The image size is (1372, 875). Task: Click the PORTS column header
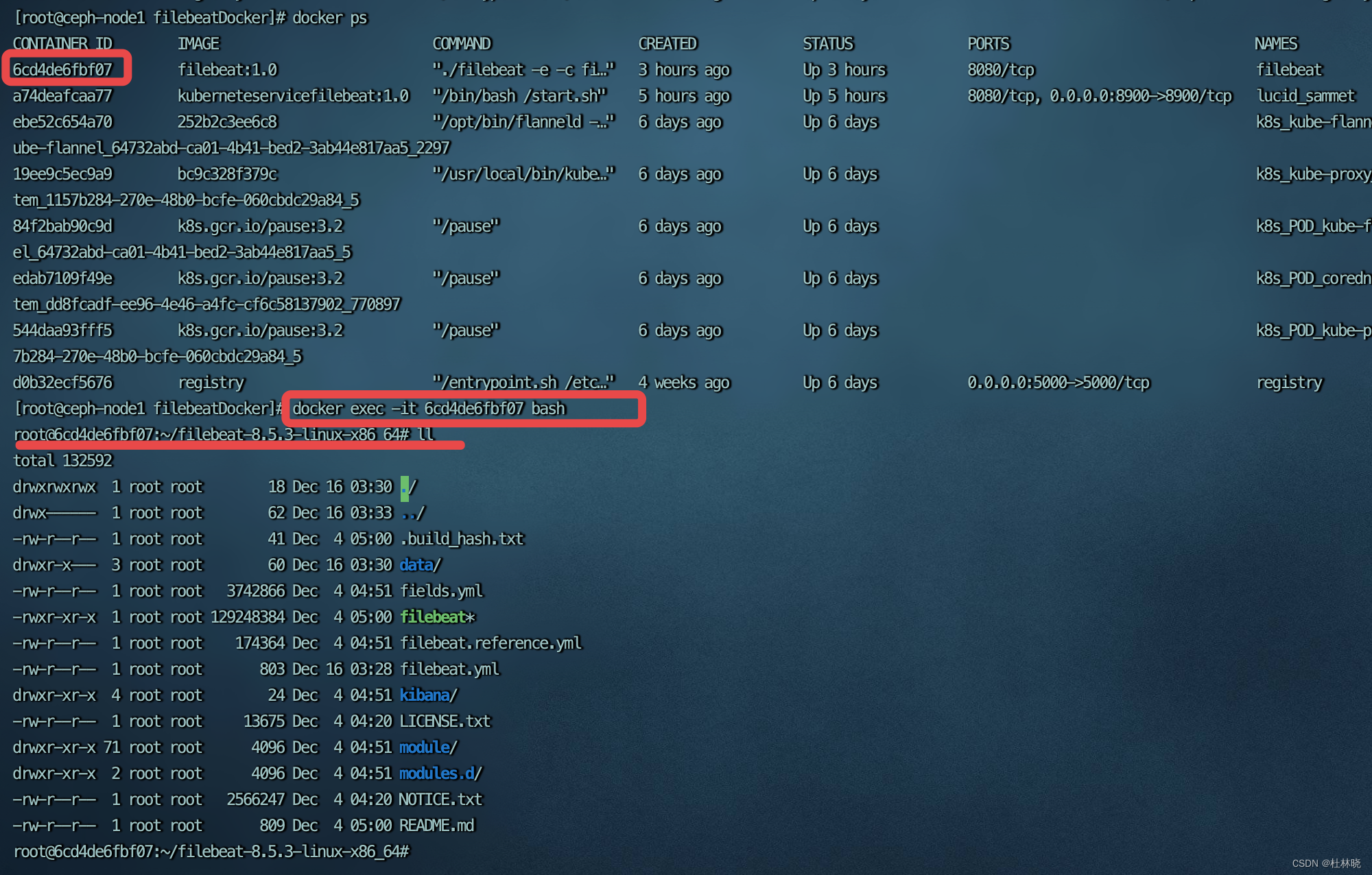pyautogui.click(x=989, y=43)
